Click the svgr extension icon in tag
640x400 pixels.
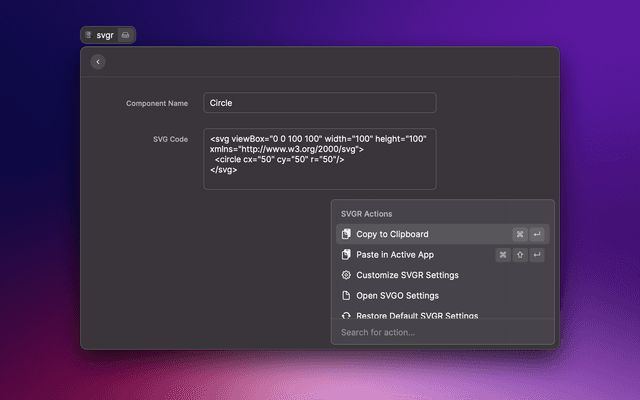click(x=89, y=35)
